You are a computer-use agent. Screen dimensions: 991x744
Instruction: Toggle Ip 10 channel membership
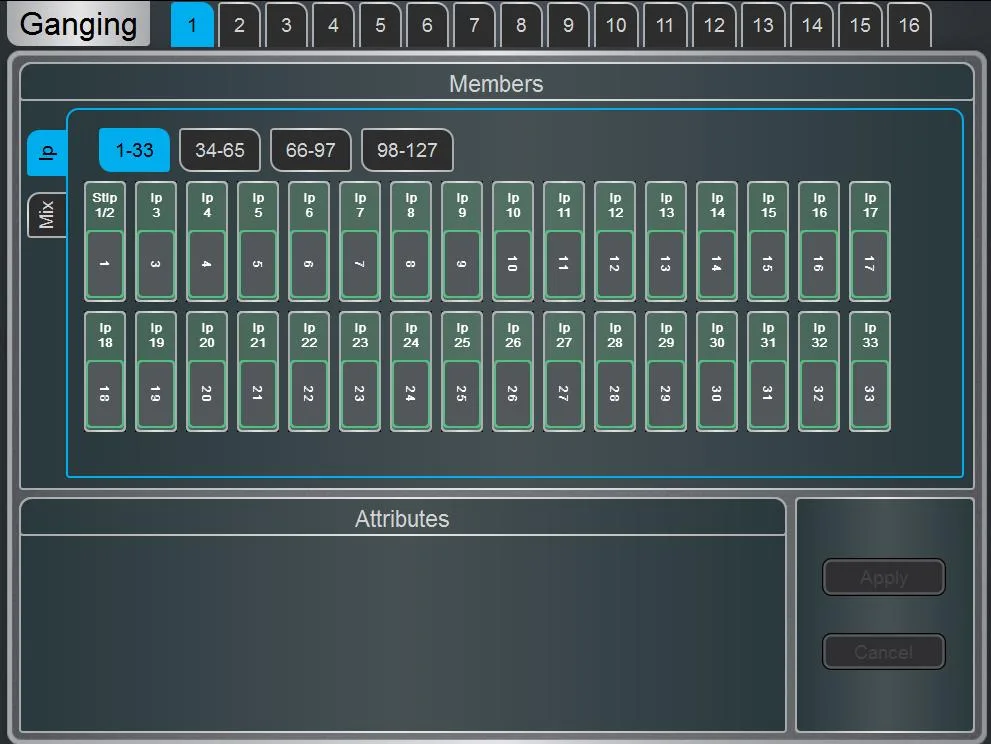tap(513, 241)
